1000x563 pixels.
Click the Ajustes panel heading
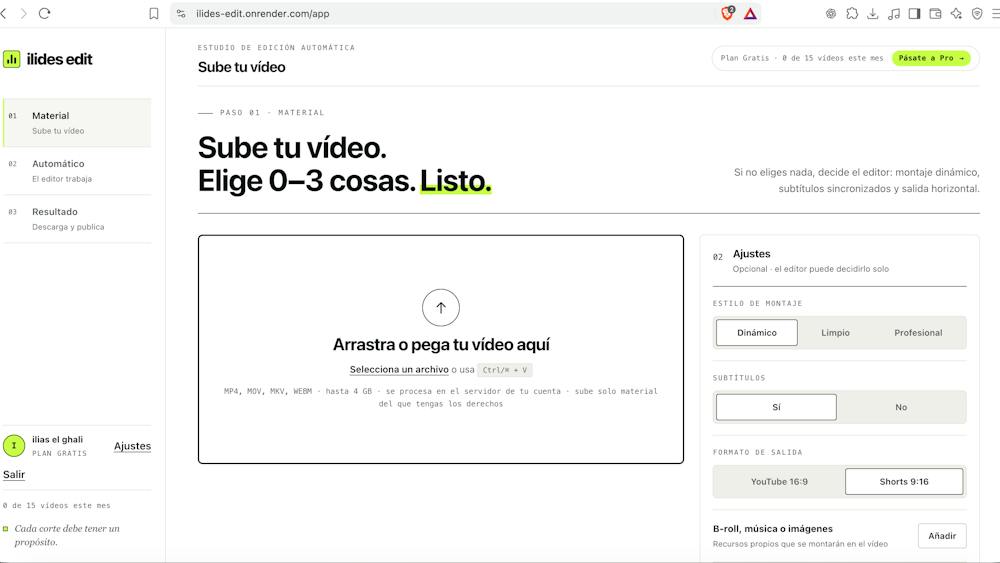tap(751, 254)
